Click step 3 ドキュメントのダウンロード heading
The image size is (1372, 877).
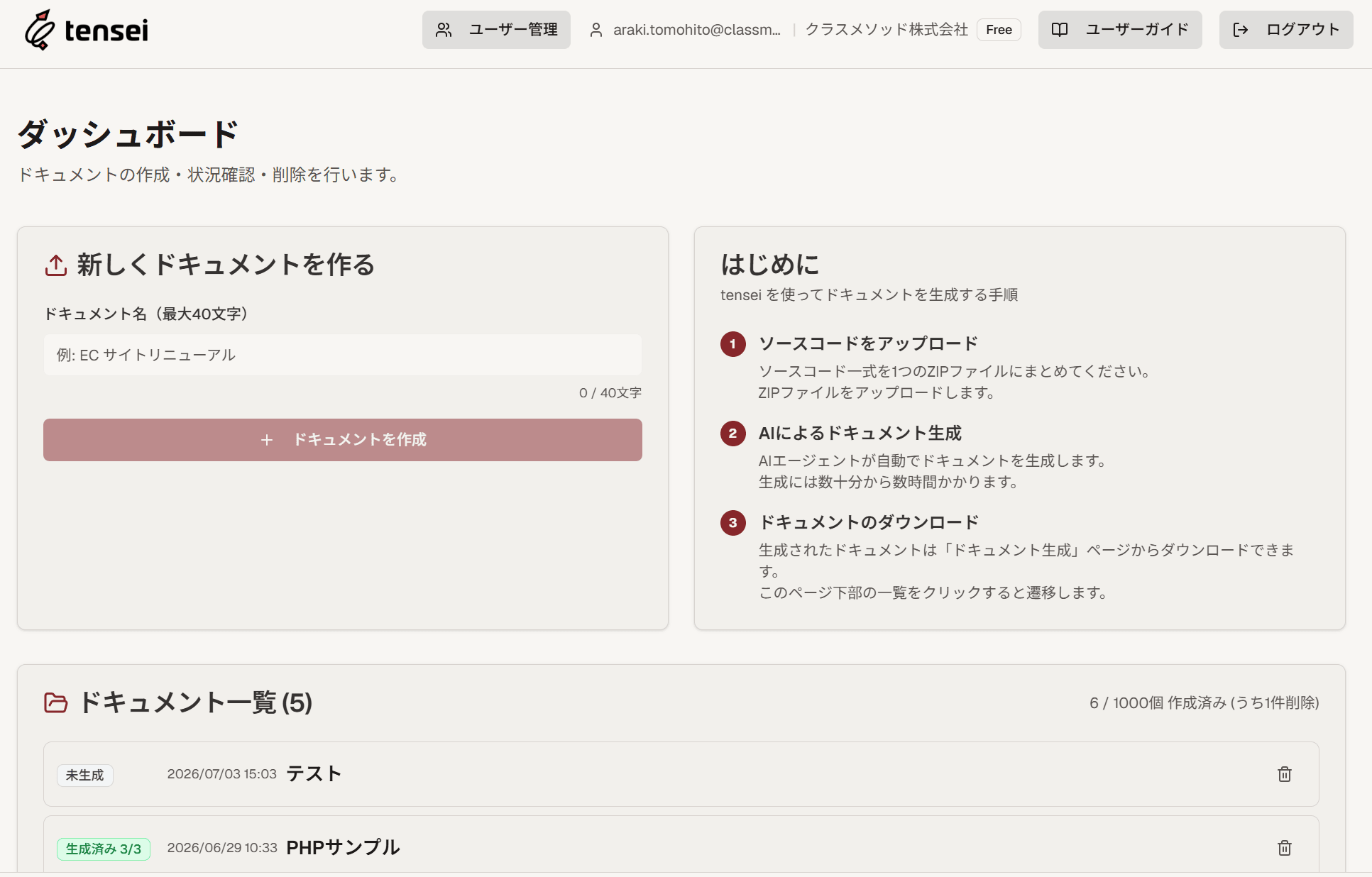869,522
